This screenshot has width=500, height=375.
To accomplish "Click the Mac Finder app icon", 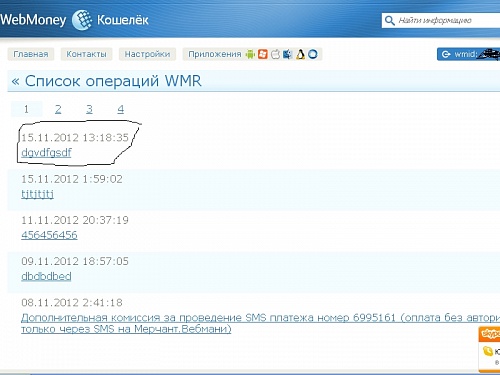I will (x=288, y=54).
